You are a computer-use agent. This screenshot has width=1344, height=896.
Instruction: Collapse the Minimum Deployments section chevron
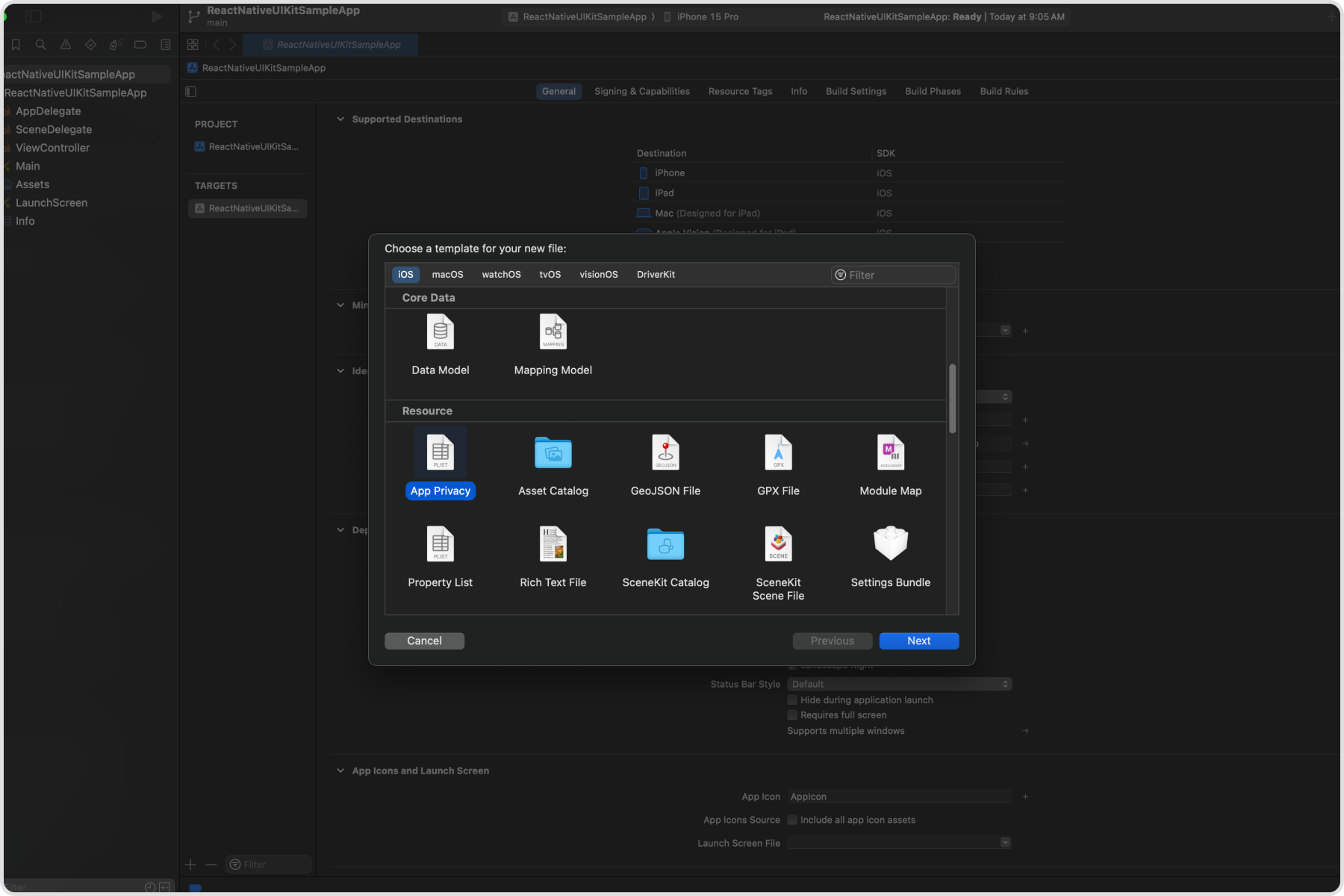coord(340,305)
